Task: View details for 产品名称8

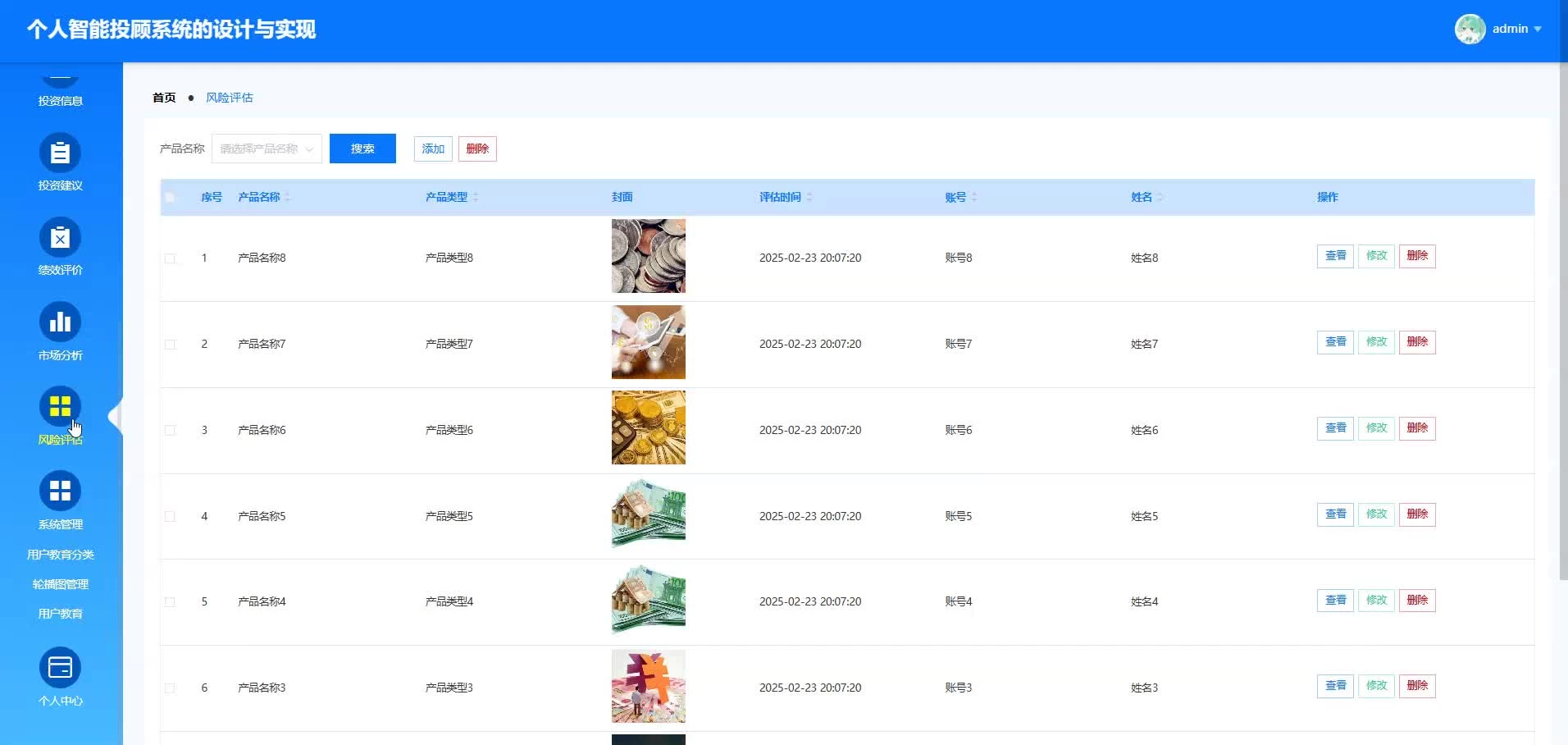Action: [1335, 256]
